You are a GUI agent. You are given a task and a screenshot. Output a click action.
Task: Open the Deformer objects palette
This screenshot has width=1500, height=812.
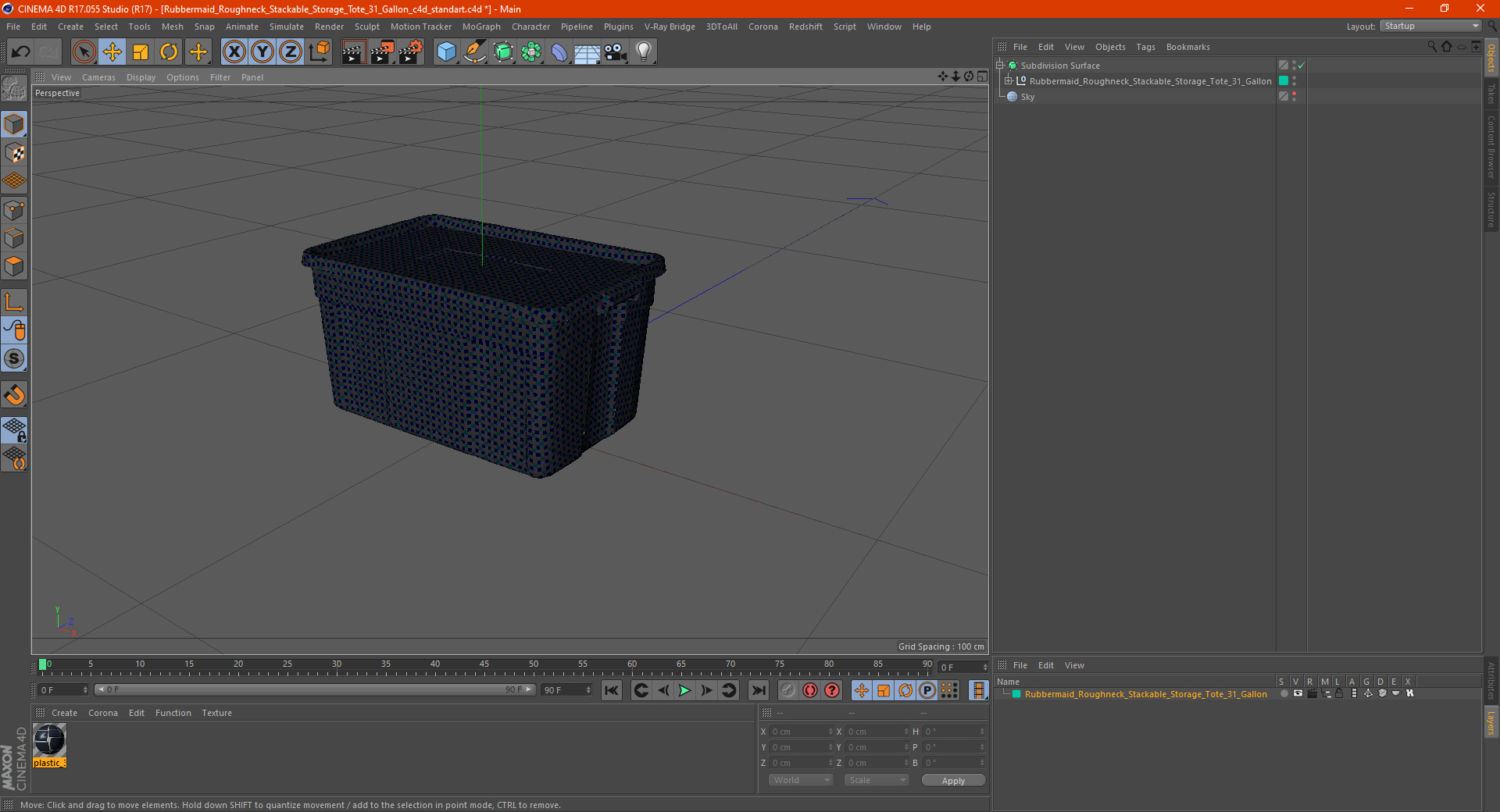point(559,52)
